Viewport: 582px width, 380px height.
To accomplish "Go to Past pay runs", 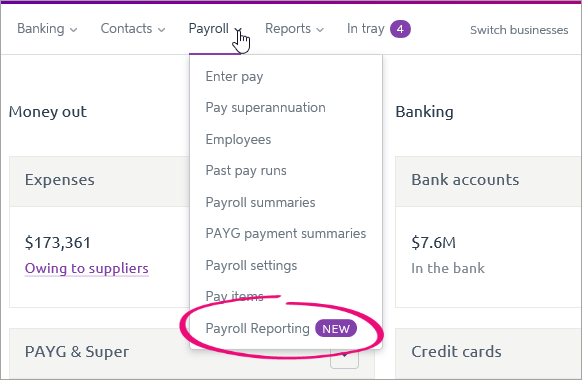I will (246, 171).
